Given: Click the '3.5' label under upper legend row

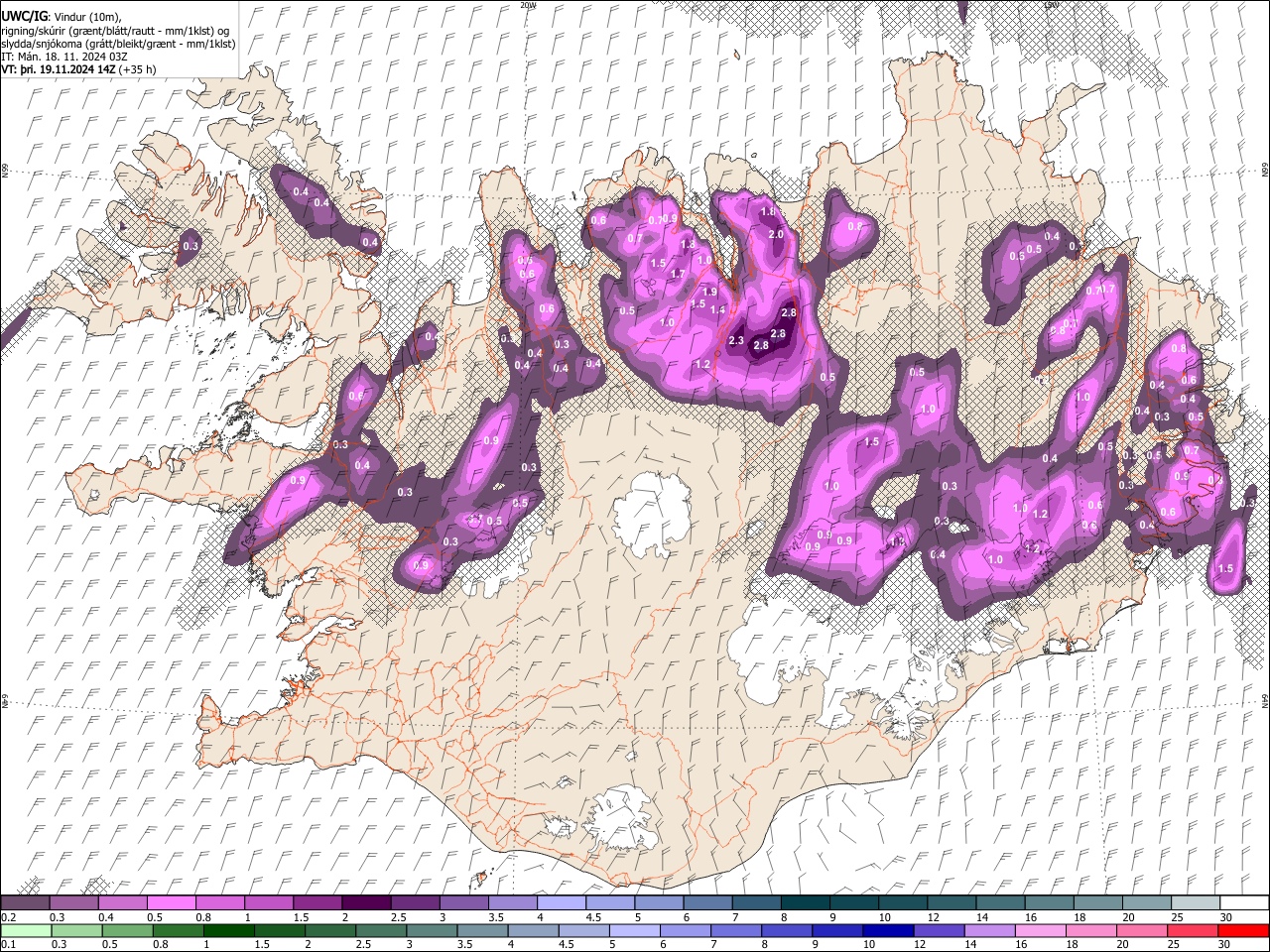Looking at the screenshot, I should tap(495, 917).
